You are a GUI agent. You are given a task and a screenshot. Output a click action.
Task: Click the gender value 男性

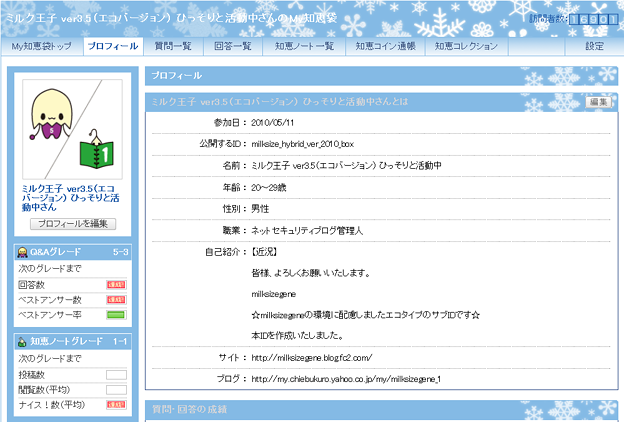[x=260, y=209]
